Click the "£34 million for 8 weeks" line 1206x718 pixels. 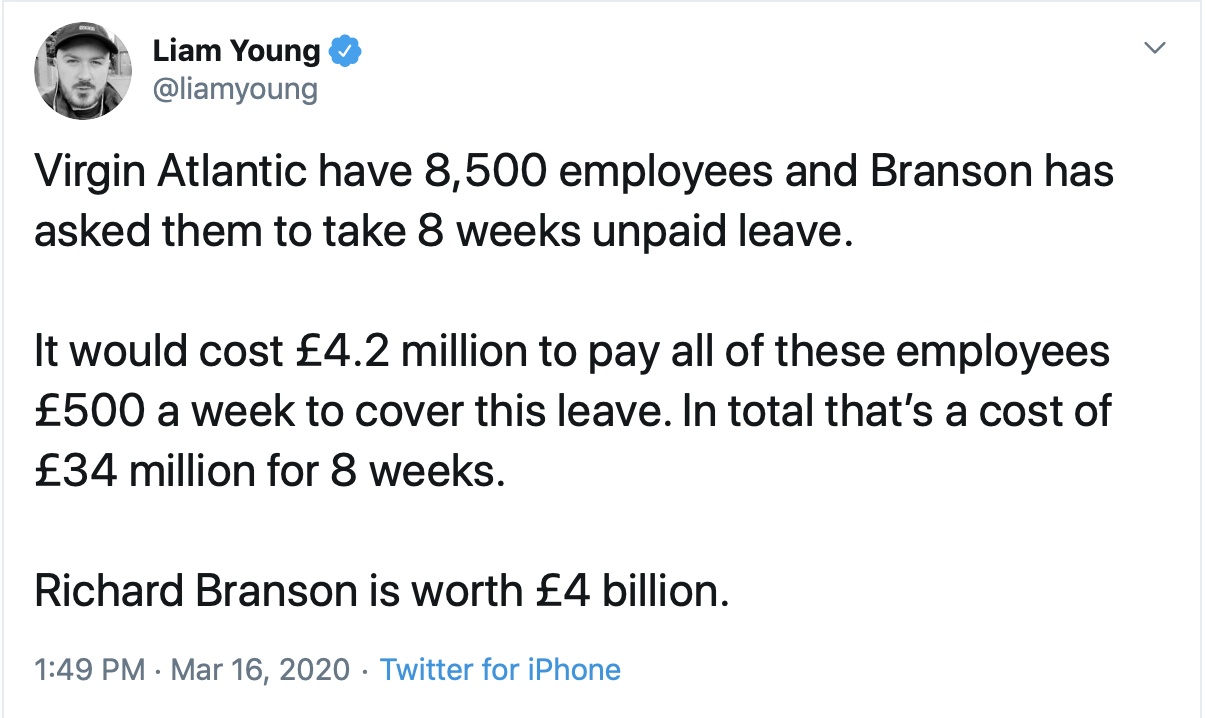(265, 470)
